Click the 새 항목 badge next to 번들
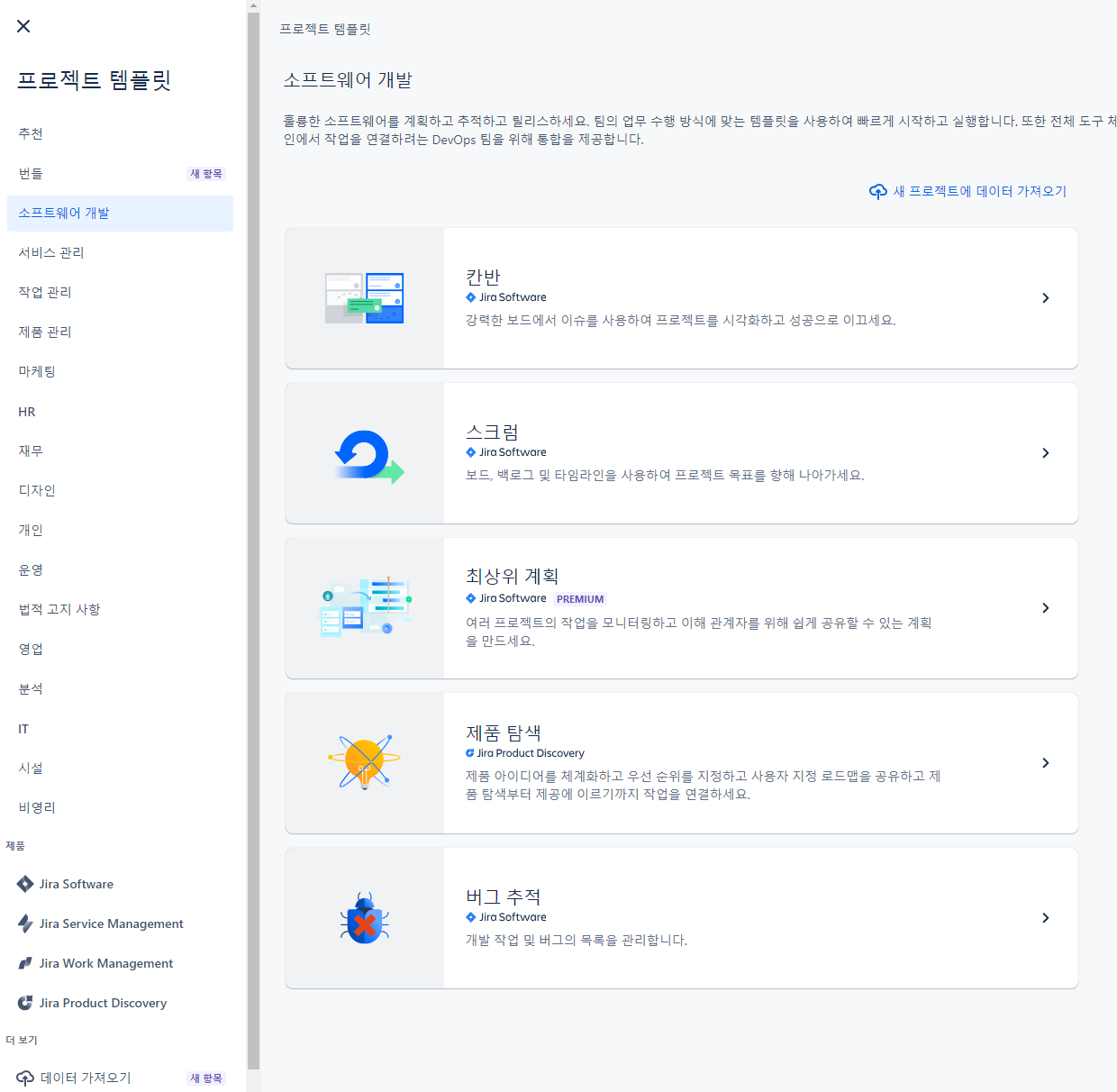This screenshot has width=1117, height=1092. pos(206,174)
